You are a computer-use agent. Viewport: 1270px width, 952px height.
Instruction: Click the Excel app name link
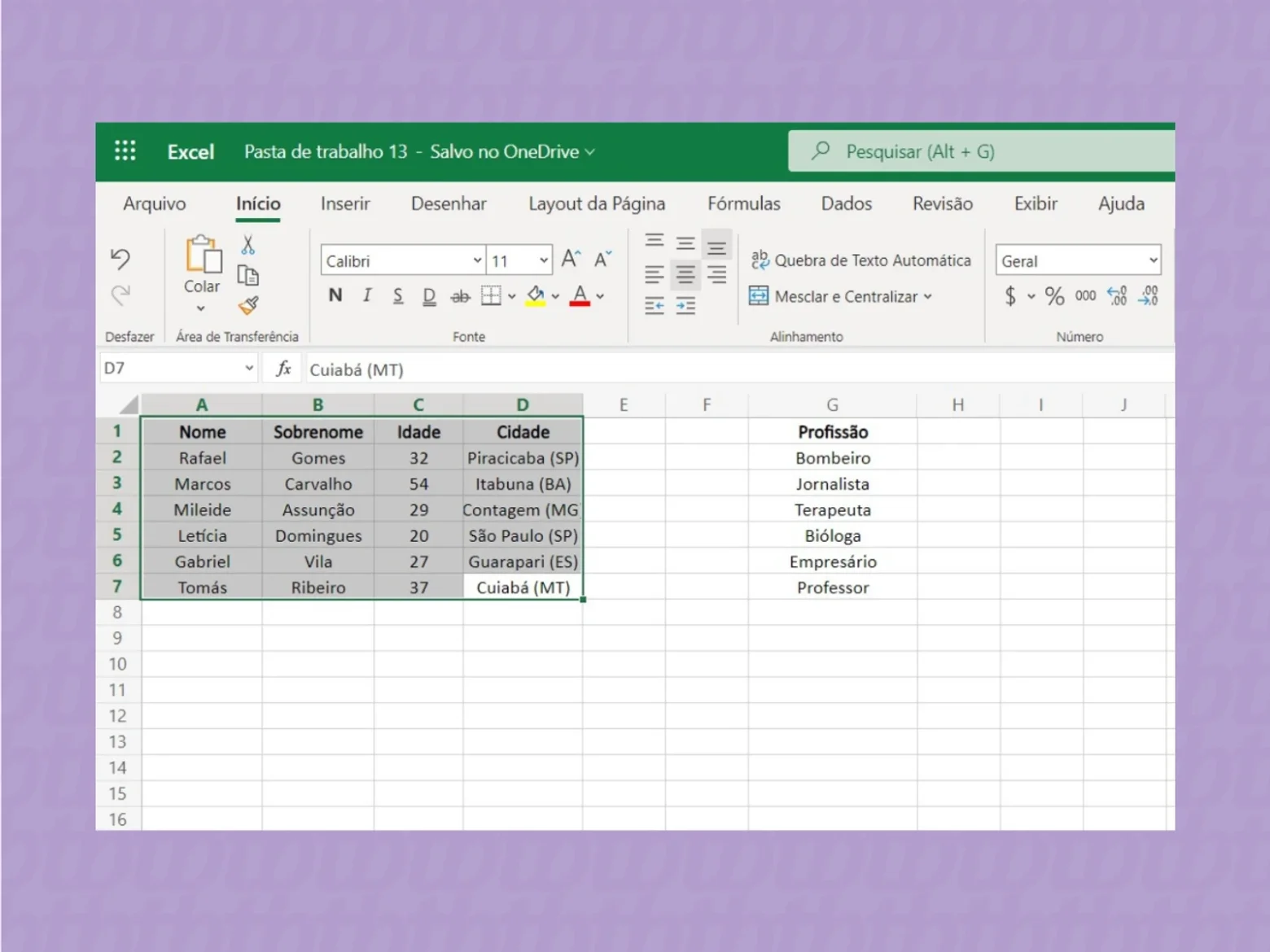click(190, 151)
